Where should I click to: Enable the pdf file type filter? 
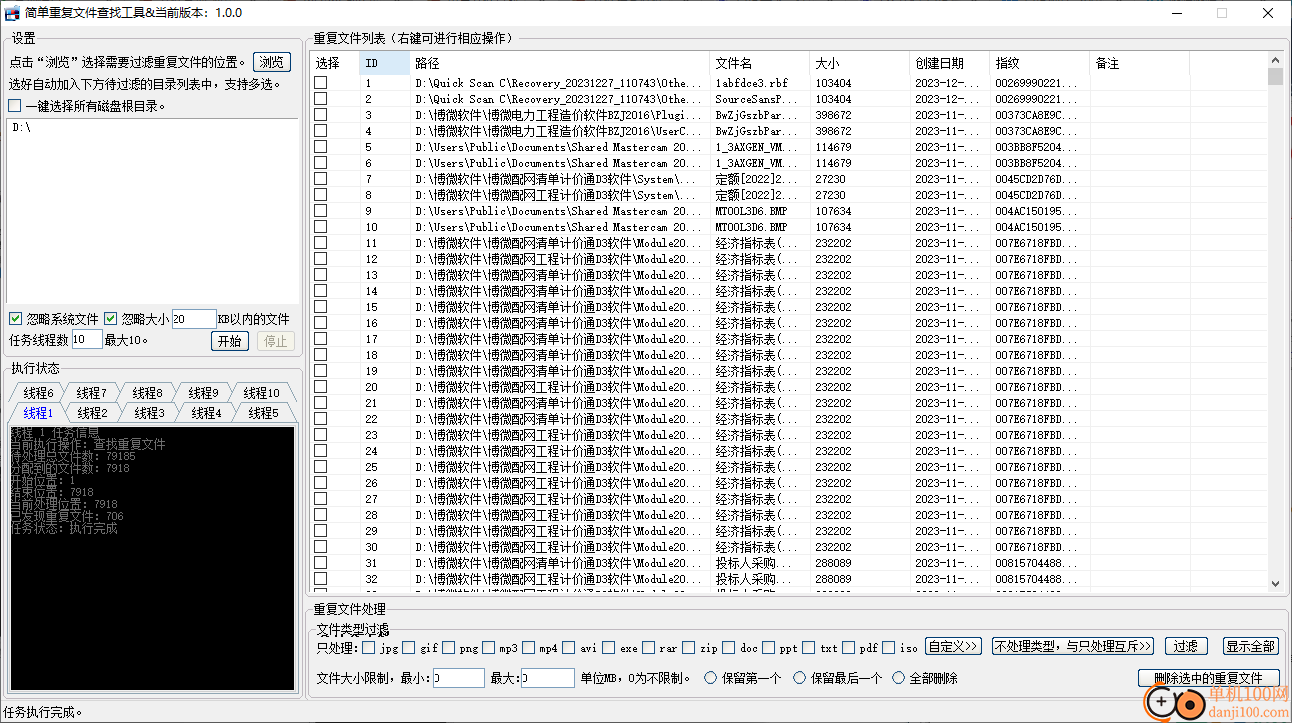(x=848, y=647)
